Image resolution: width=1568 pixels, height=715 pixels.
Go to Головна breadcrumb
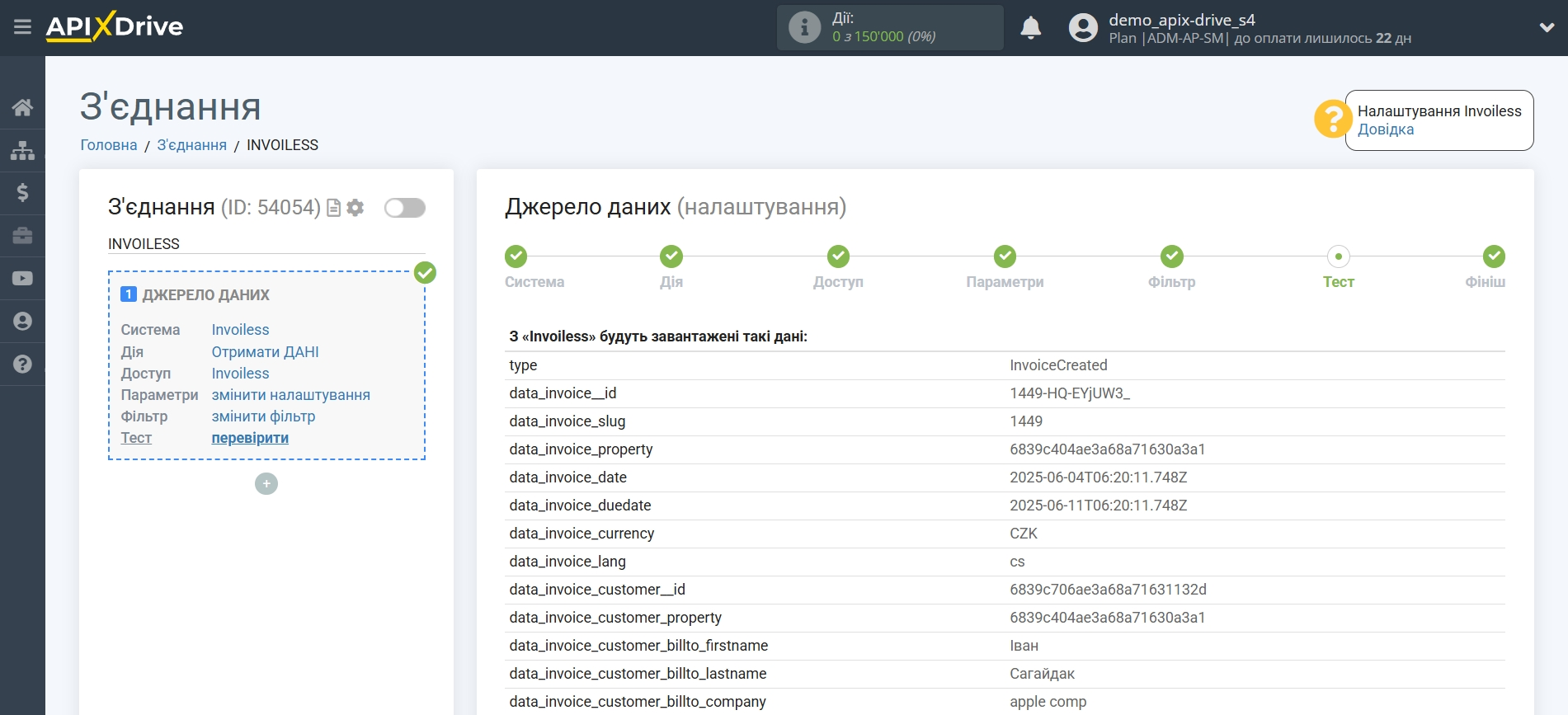coord(109,145)
